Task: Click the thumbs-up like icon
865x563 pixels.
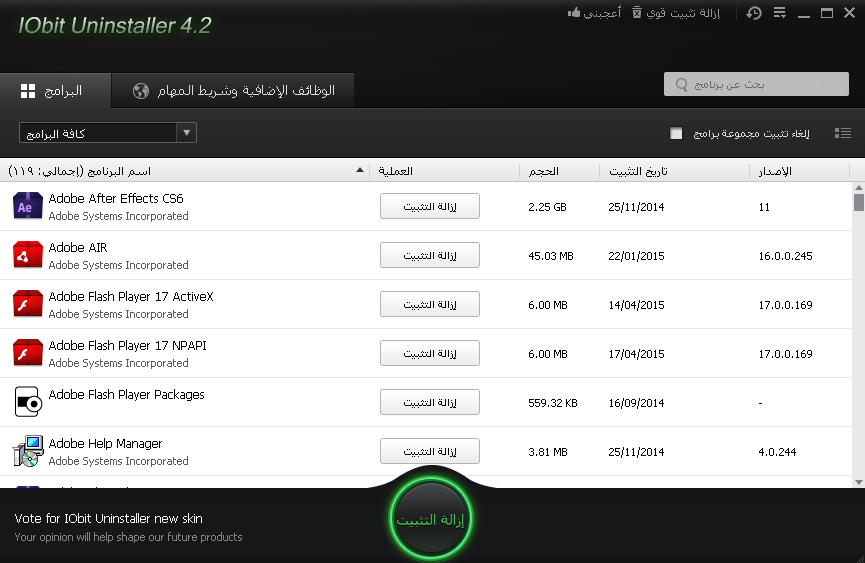Action: pyautogui.click(x=574, y=12)
